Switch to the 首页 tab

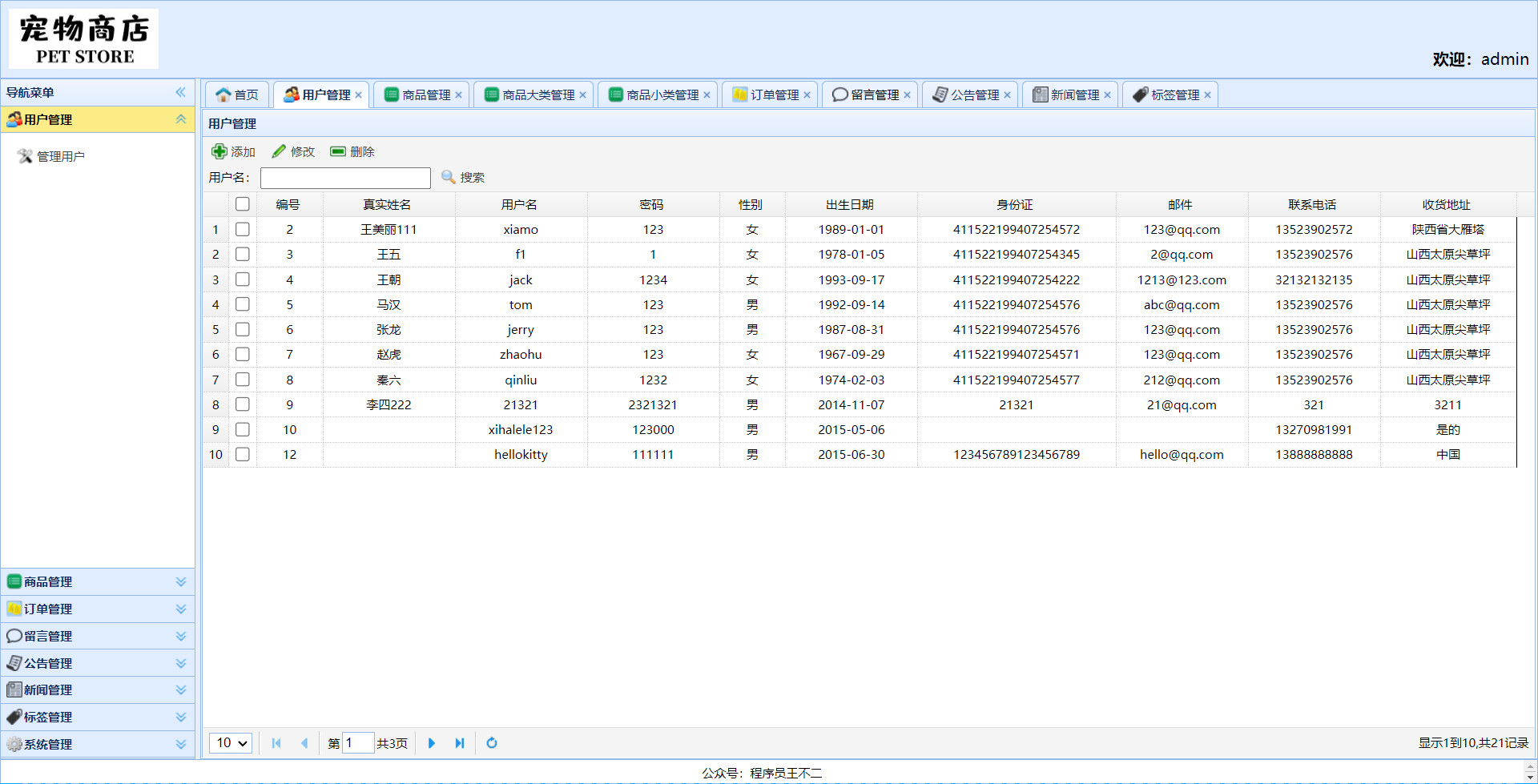[x=237, y=94]
